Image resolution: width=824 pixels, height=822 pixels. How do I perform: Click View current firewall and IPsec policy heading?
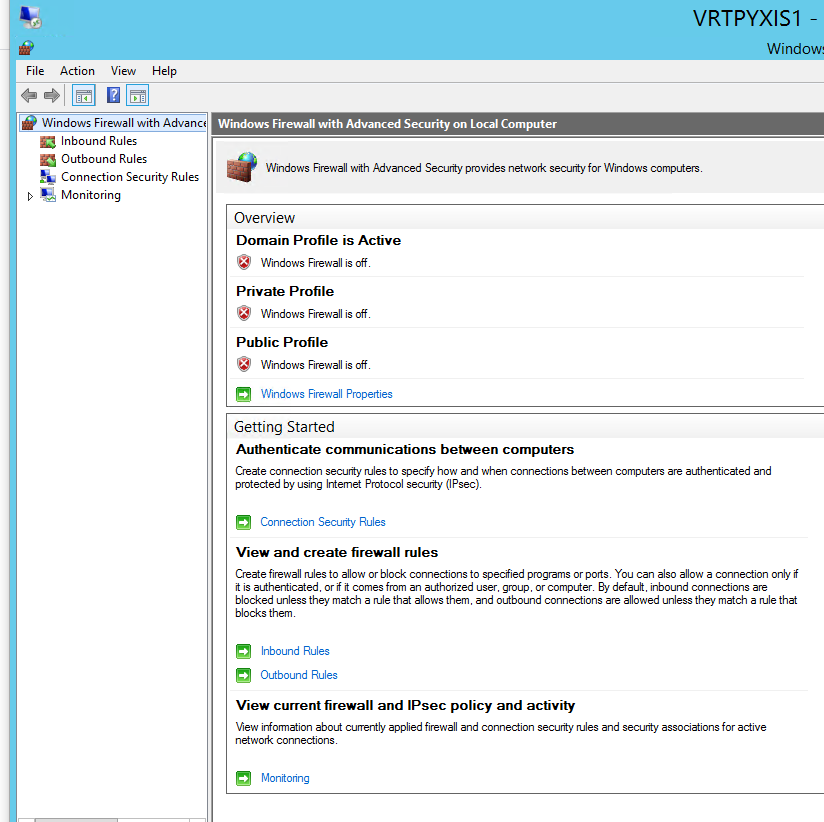[405, 705]
